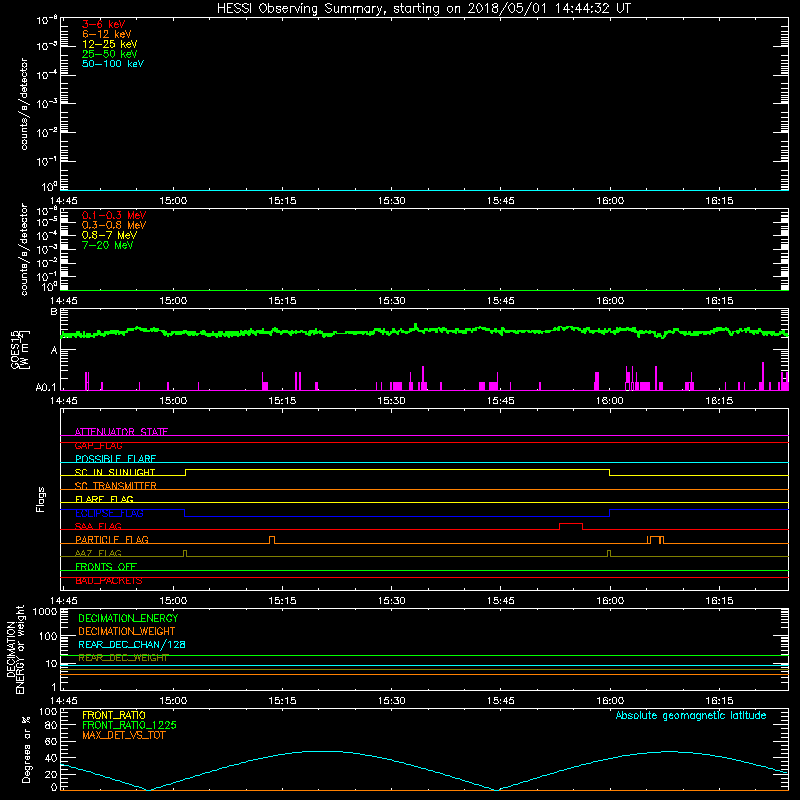Screen dimensions: 800x800
Task: Click the DECIMATION_ENERGY legend label
Action: coord(128,618)
